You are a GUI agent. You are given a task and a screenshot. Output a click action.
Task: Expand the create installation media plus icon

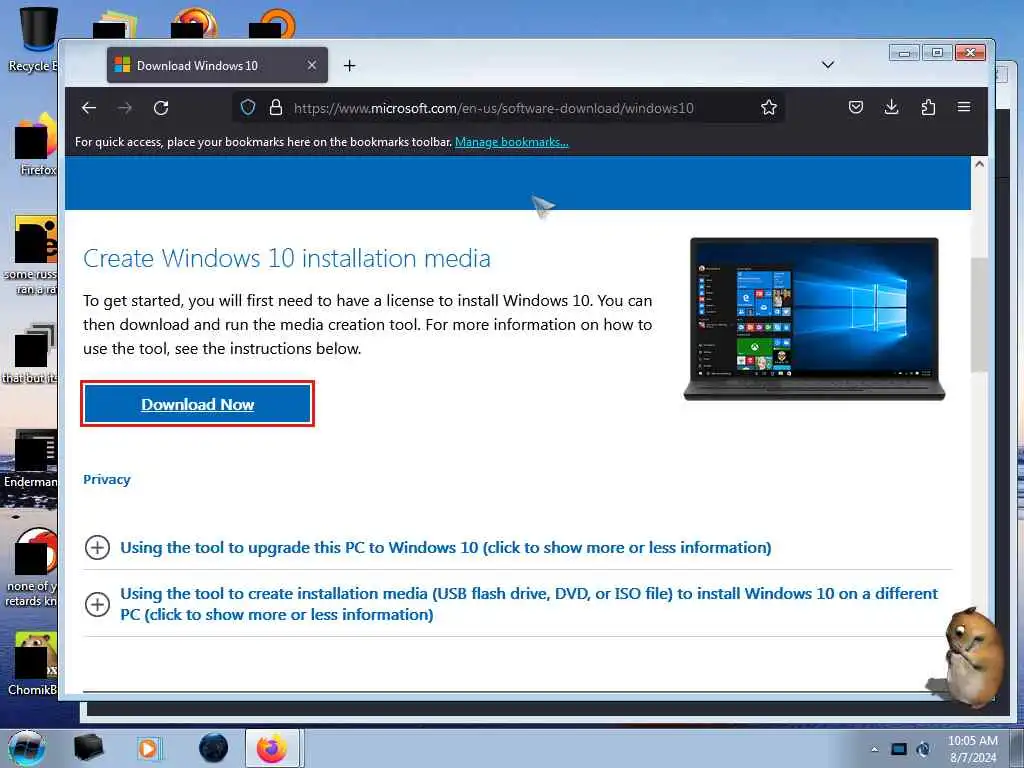97,604
